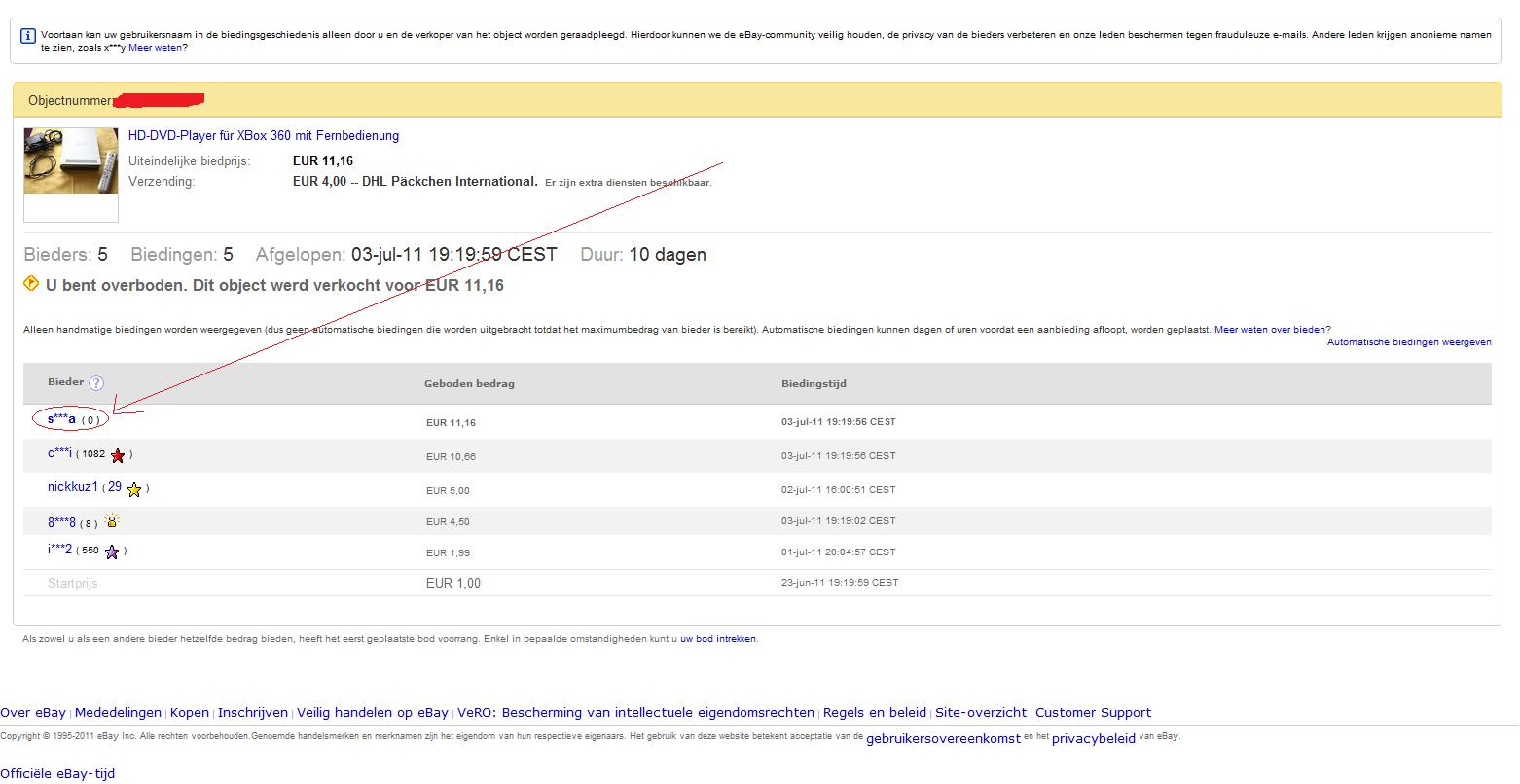Click bid amount EUR 10,66
Screen dimensions: 1520x784
tap(451, 456)
